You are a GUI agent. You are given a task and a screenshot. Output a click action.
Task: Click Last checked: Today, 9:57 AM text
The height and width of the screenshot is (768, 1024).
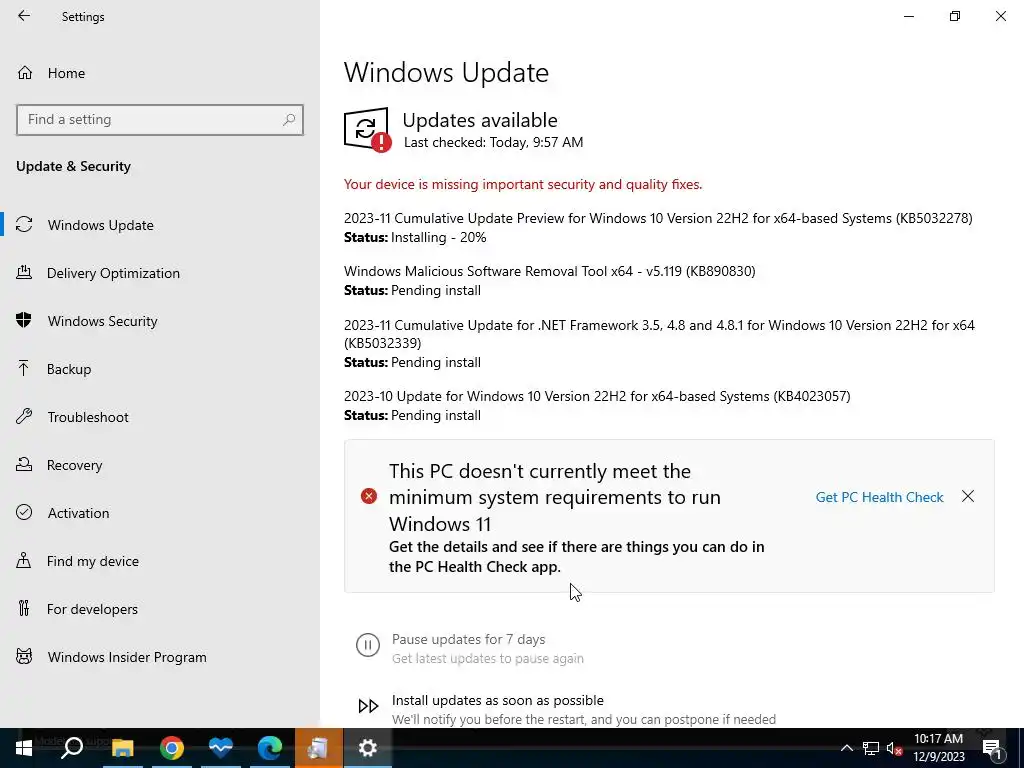[493, 142]
